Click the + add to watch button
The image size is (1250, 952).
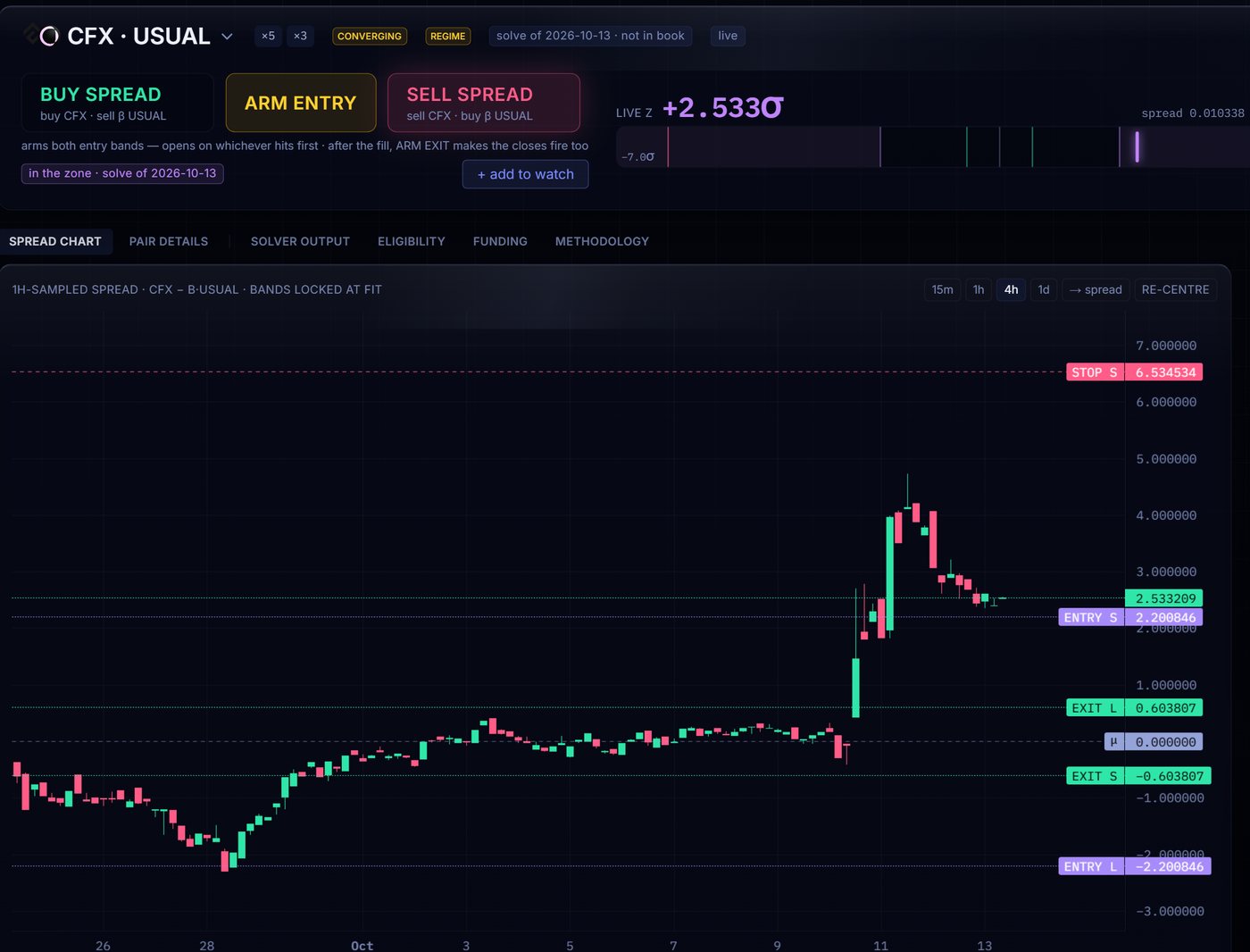coord(526,174)
